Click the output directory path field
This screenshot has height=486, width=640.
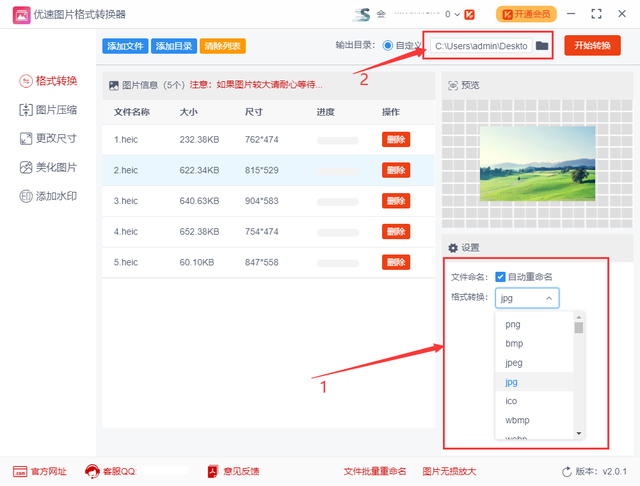click(x=481, y=46)
